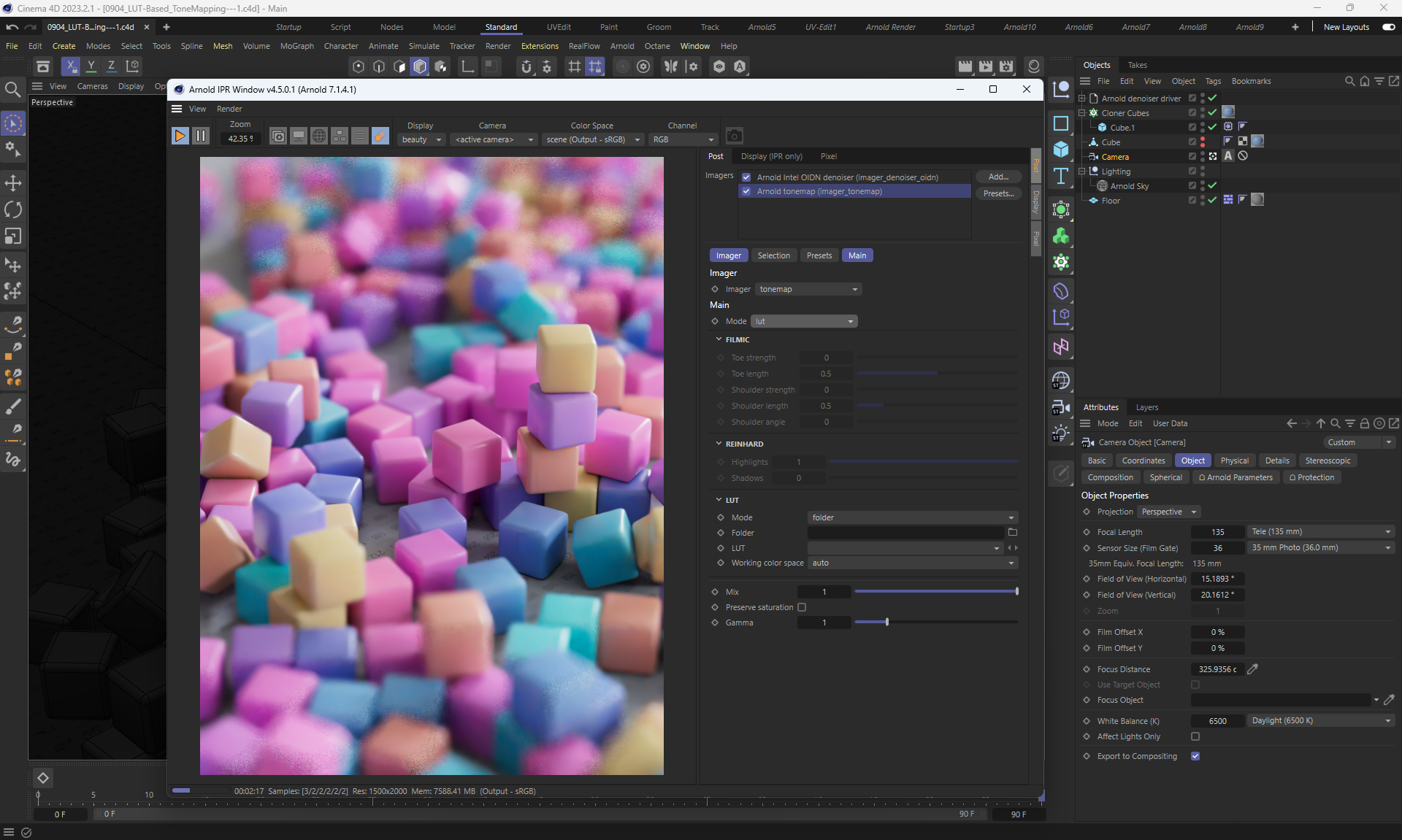Open the tonemap Mode dropdown set to lut
This screenshot has height=840, width=1402.
tap(803, 321)
